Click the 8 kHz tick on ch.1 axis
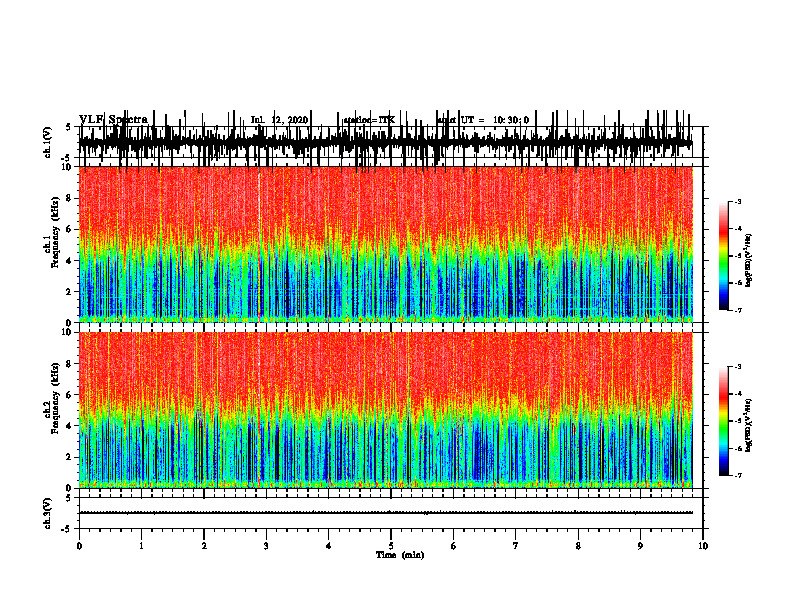The width and height of the screenshot is (792, 612). click(x=70, y=198)
